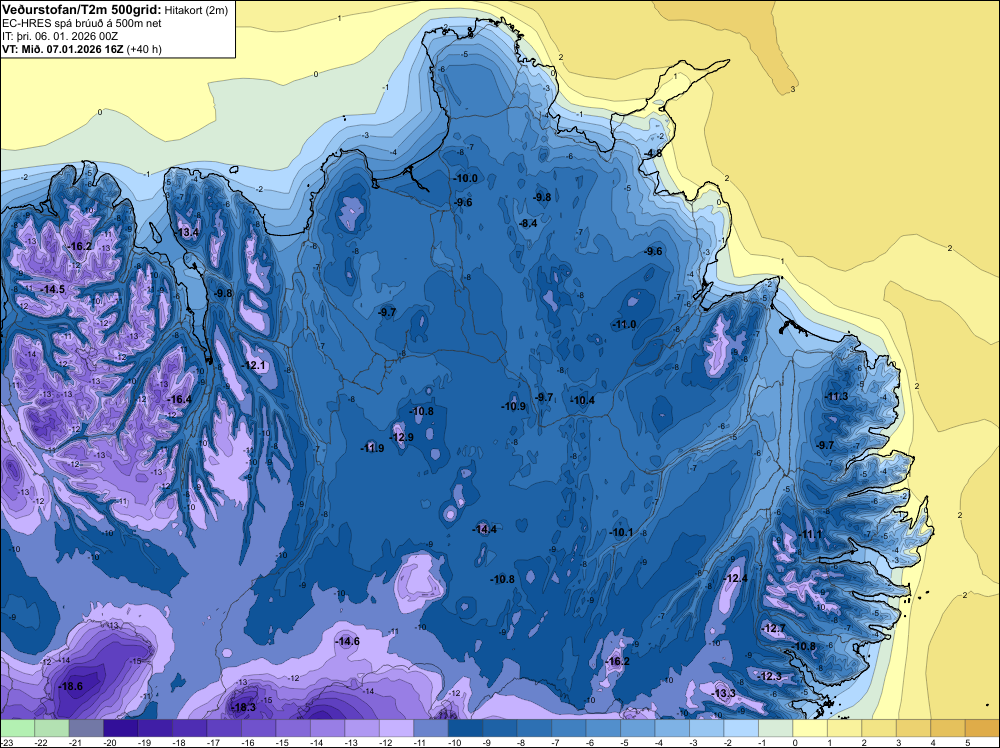Click the -10.4 temperature reading
The image size is (1000, 748).
click(x=582, y=400)
